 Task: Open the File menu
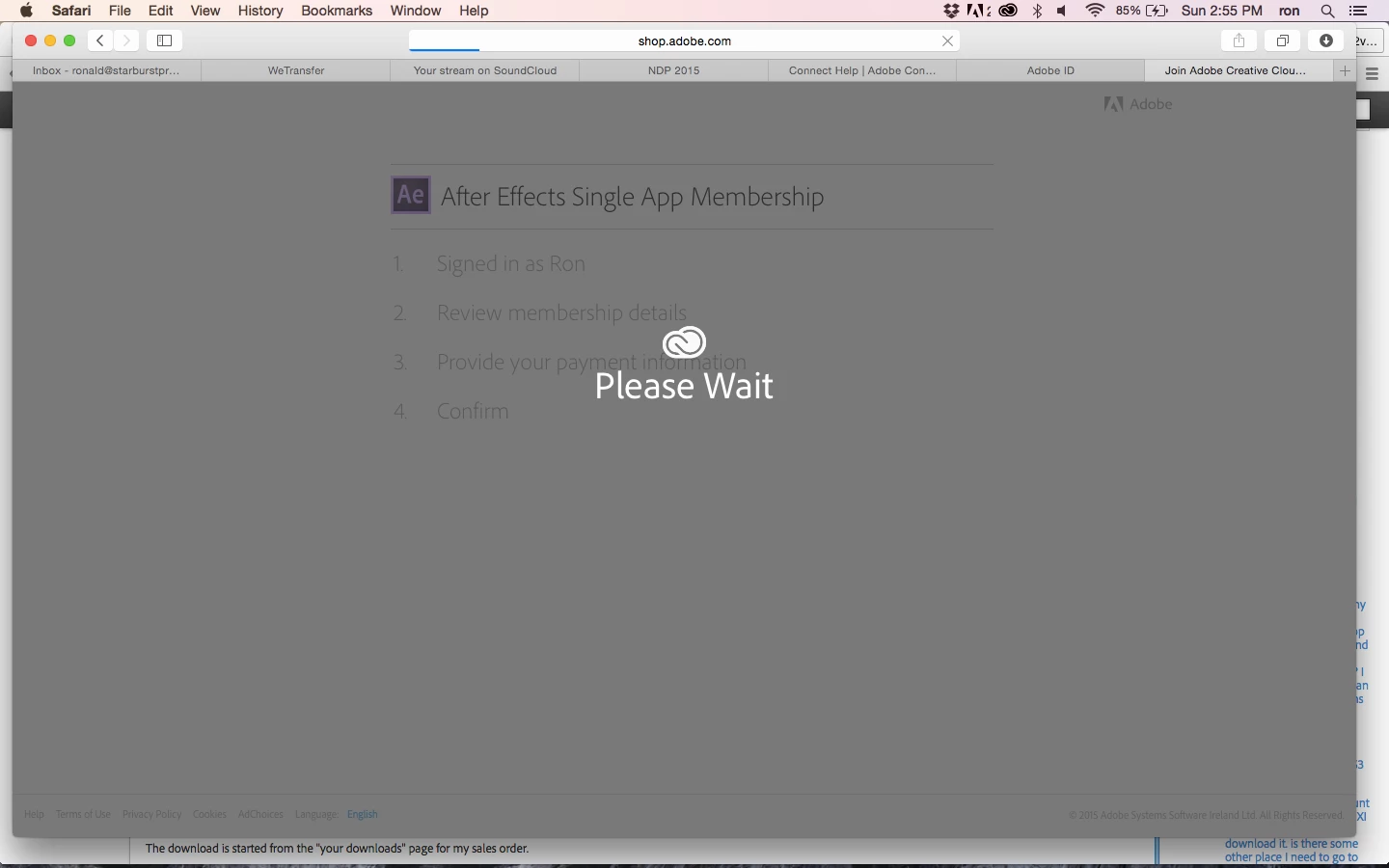[121, 11]
